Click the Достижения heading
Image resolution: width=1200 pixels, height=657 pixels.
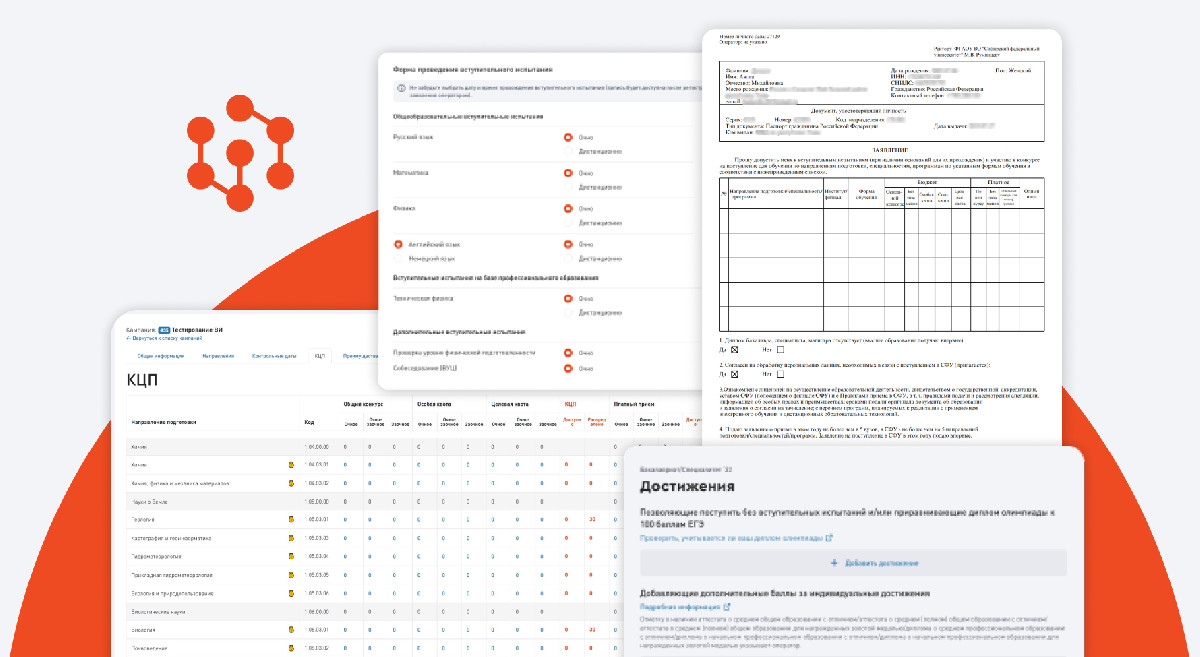687,486
